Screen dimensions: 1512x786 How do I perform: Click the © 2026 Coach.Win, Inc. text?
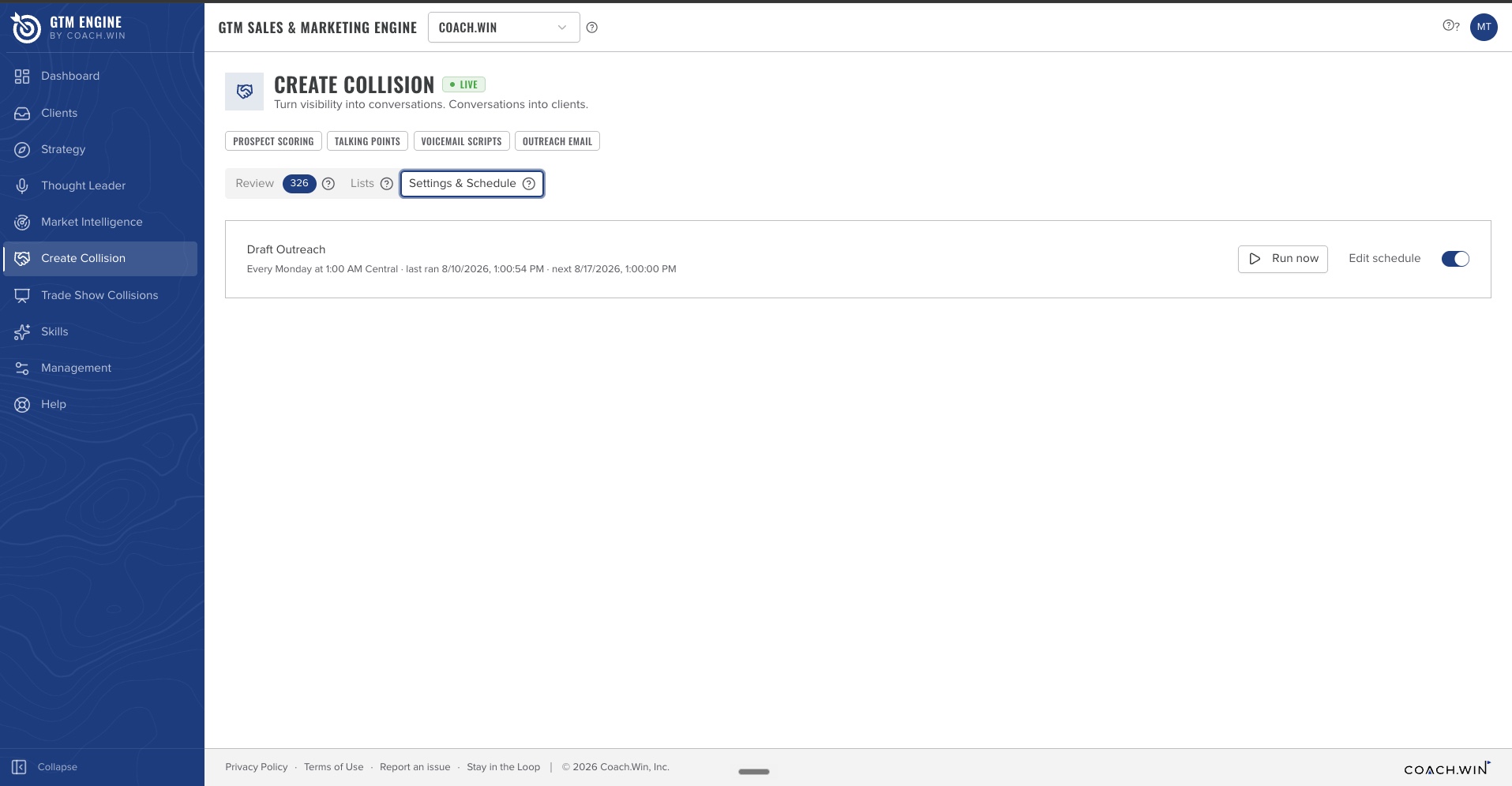616,767
